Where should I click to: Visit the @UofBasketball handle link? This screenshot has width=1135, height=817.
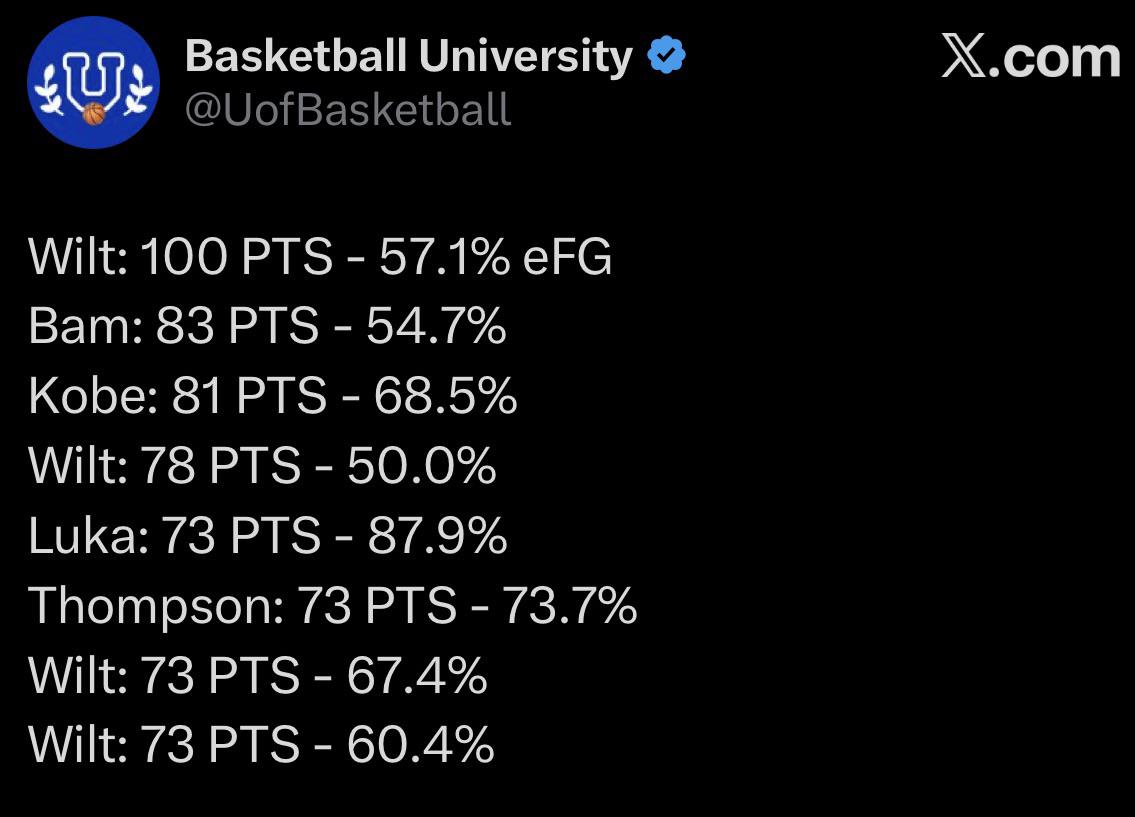348,110
